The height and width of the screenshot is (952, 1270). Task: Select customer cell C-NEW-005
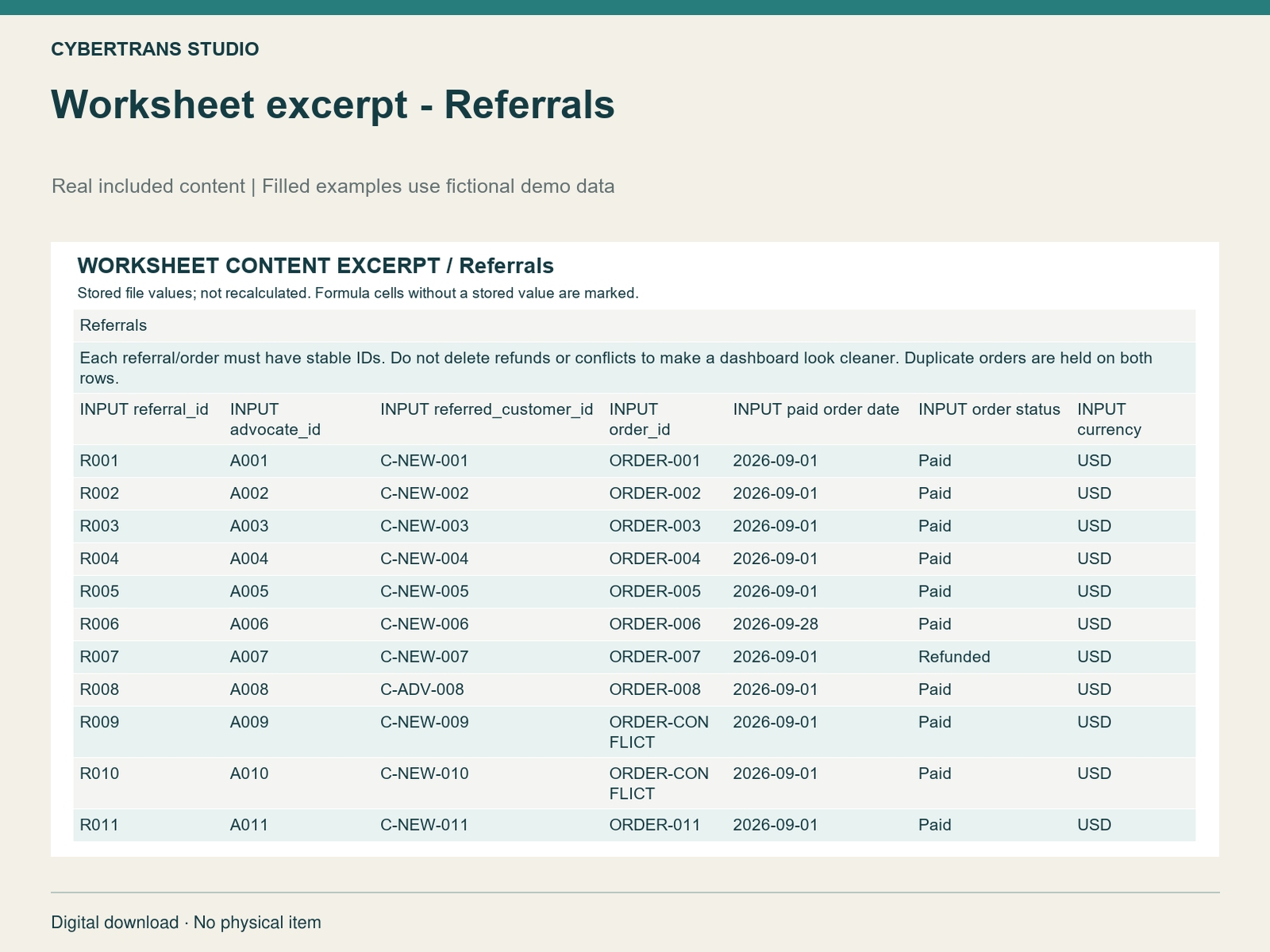[x=425, y=592]
